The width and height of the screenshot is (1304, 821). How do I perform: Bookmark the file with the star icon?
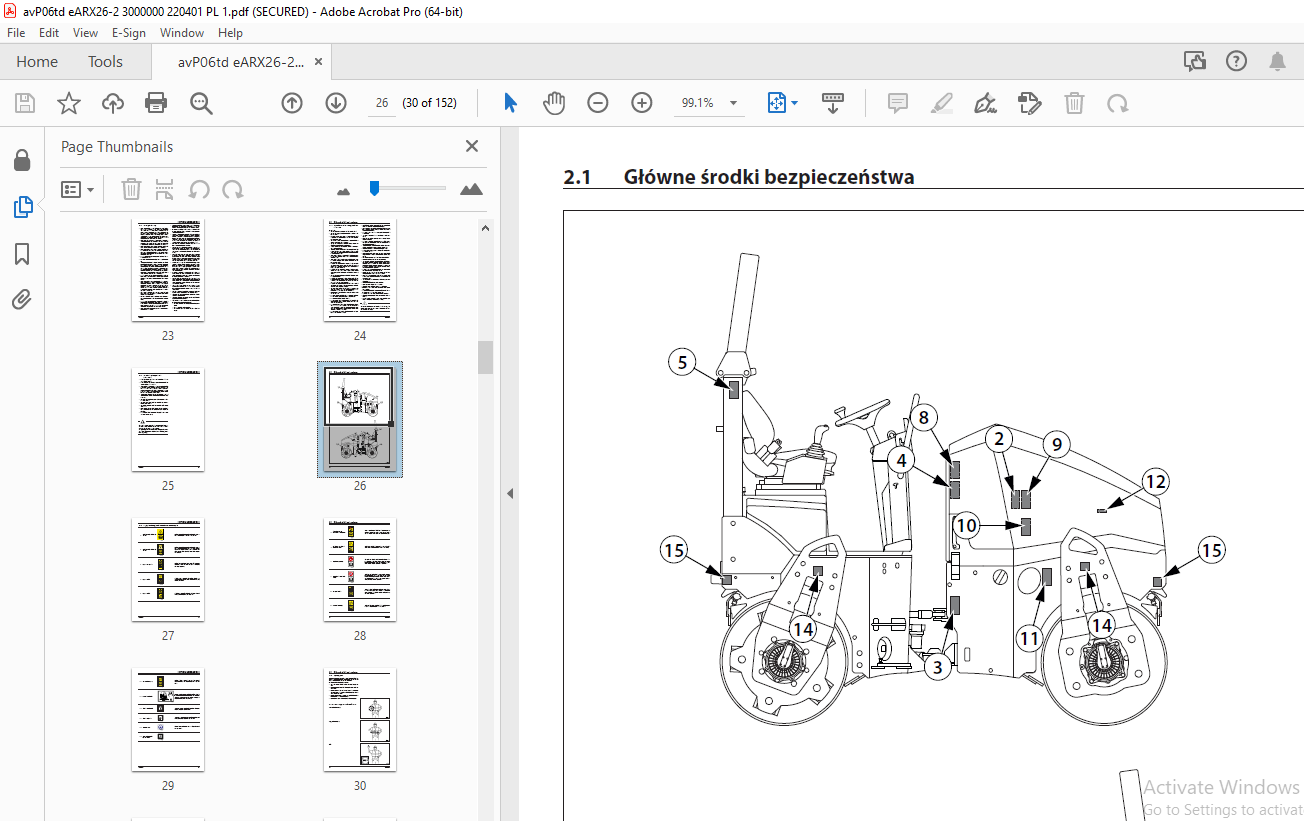click(x=68, y=103)
